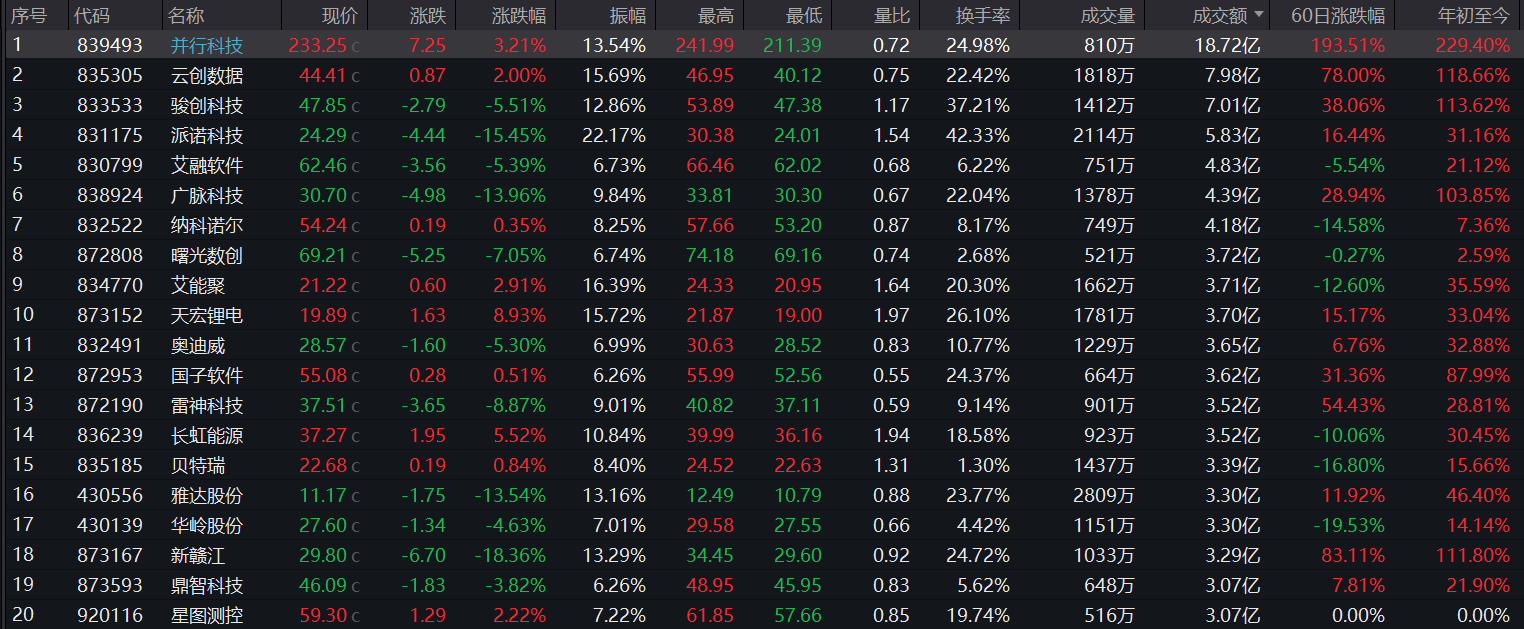Sort by 60日涨跌幅 column header
1524x629 pixels.
(1338, 15)
